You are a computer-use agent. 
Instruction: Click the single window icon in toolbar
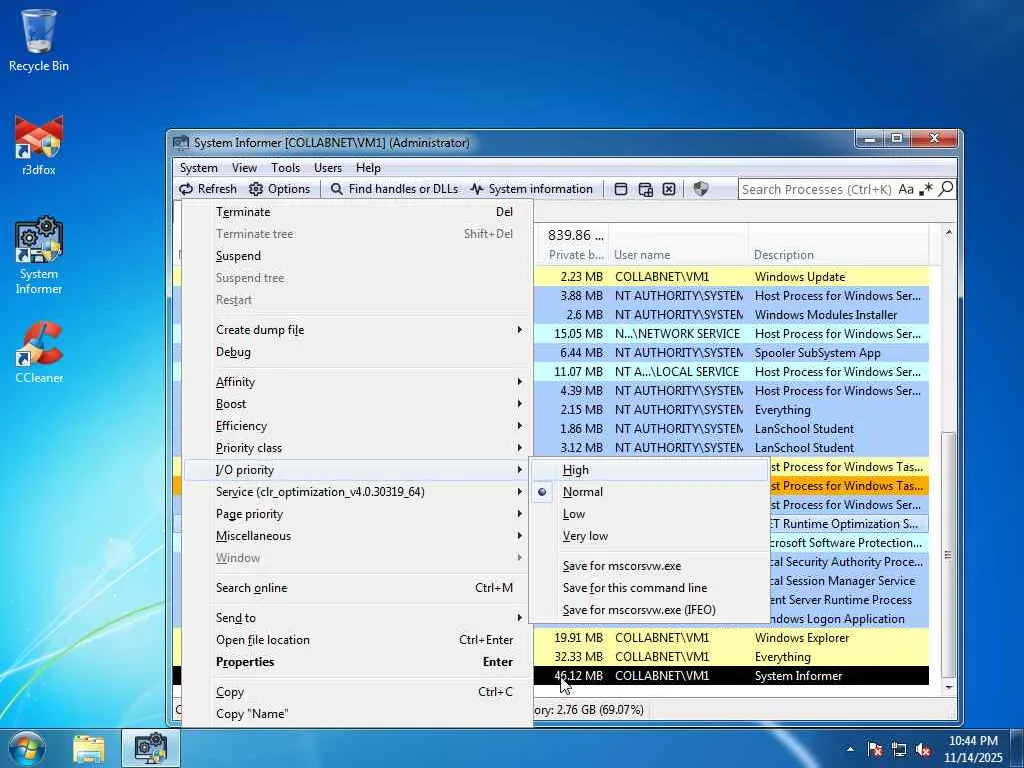coord(621,189)
